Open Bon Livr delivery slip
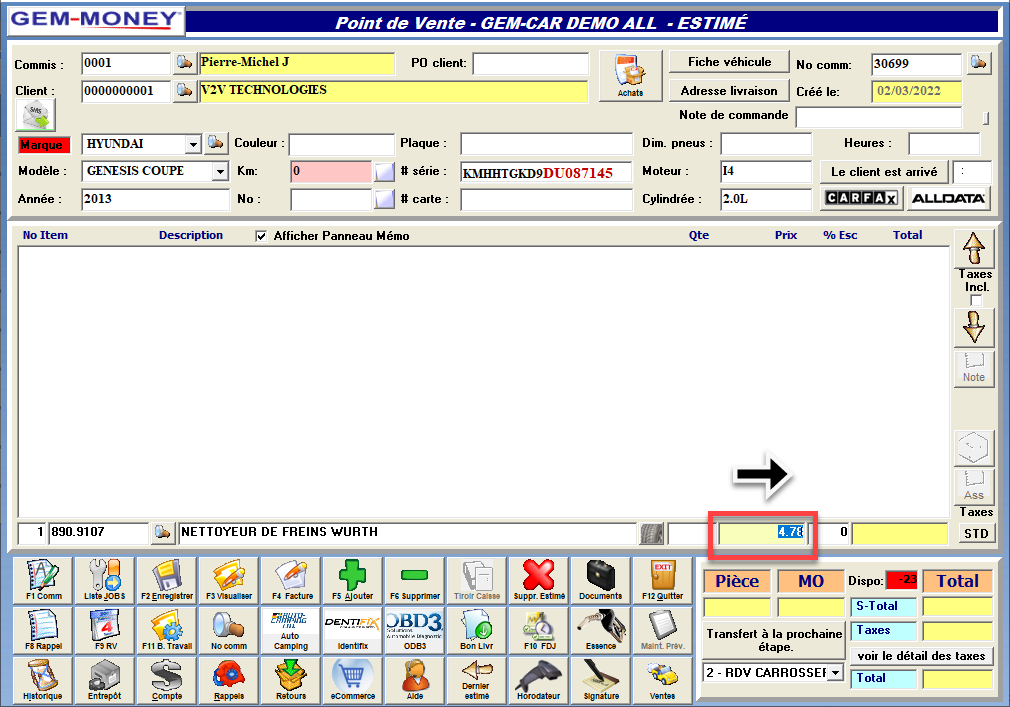The image size is (1010, 707). click(x=477, y=630)
